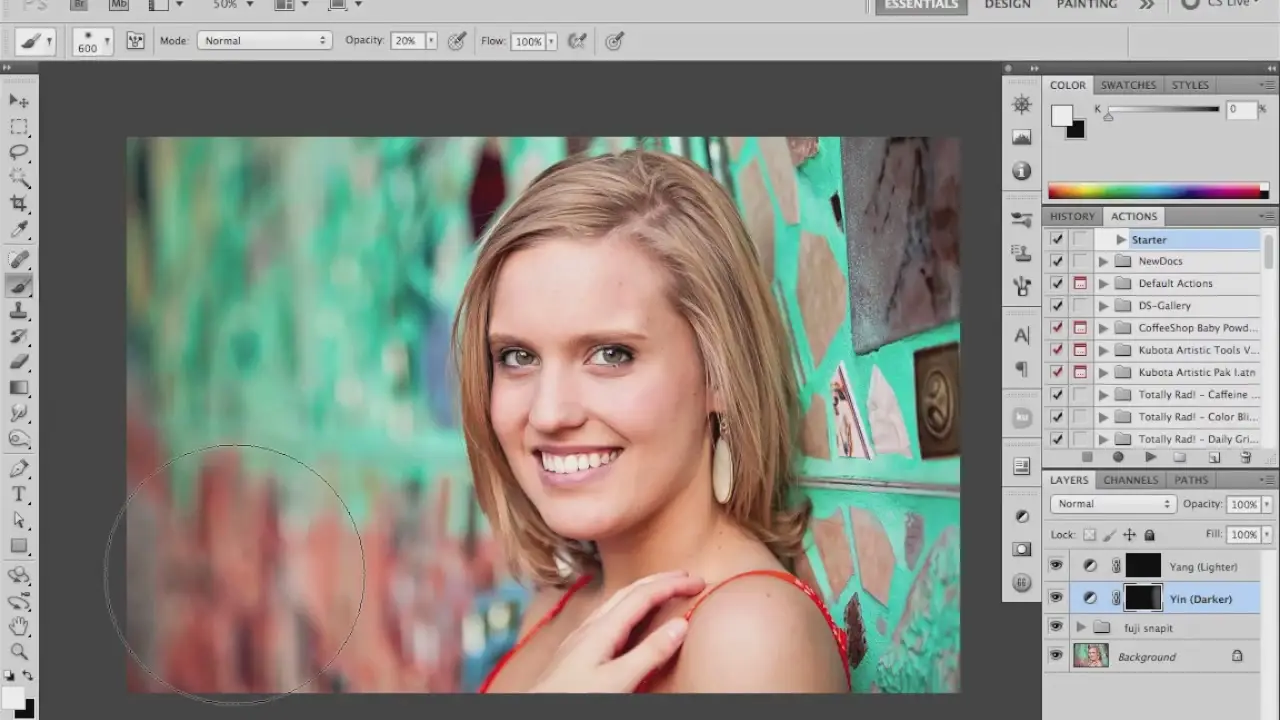Toggle lock transparent pixels in Layers
This screenshot has width=1280, height=720.
pyautogui.click(x=1090, y=535)
